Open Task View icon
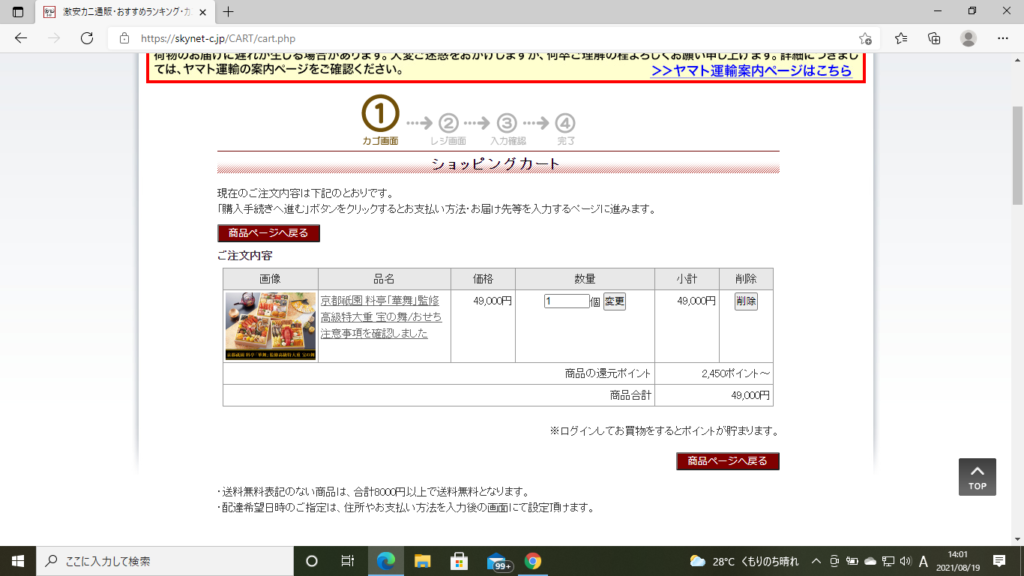The height and width of the screenshot is (576, 1024). tap(347, 561)
